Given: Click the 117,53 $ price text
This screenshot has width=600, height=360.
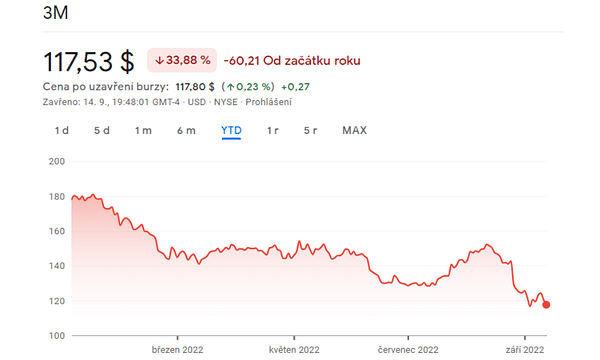Looking at the screenshot, I should 89,61.
